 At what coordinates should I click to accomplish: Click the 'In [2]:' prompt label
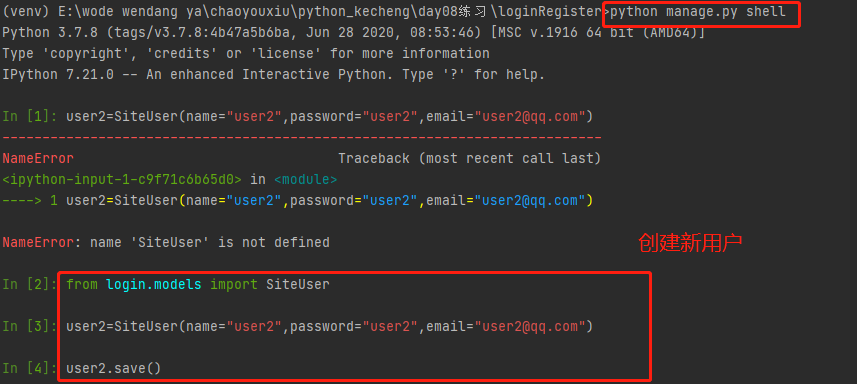point(30,284)
